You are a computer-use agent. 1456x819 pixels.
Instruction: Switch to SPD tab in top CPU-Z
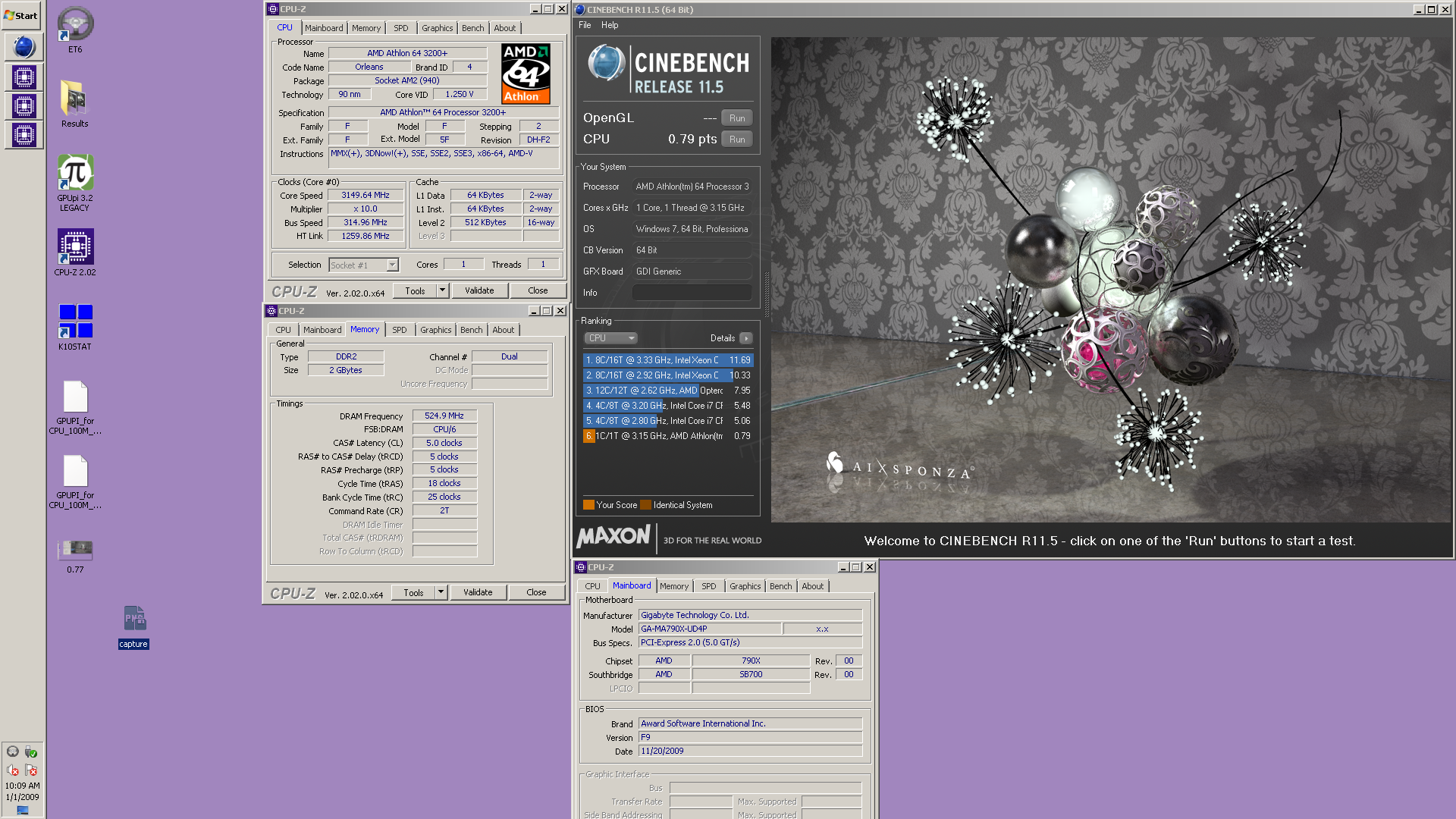[401, 28]
